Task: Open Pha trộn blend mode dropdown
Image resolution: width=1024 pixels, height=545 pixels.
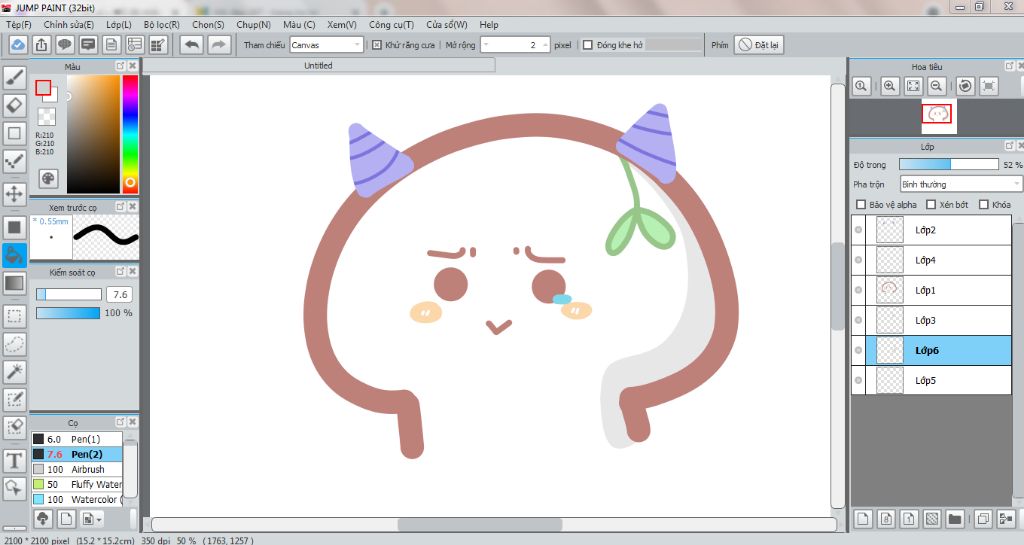Action: pos(961,184)
